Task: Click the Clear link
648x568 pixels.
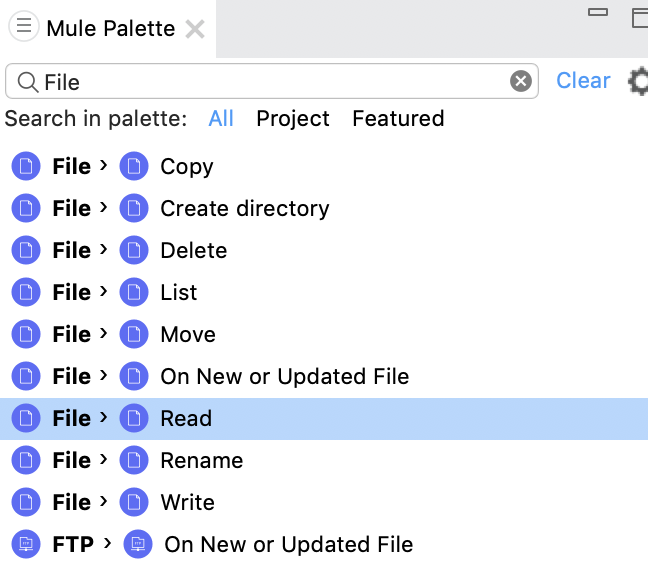Action: 583,80
